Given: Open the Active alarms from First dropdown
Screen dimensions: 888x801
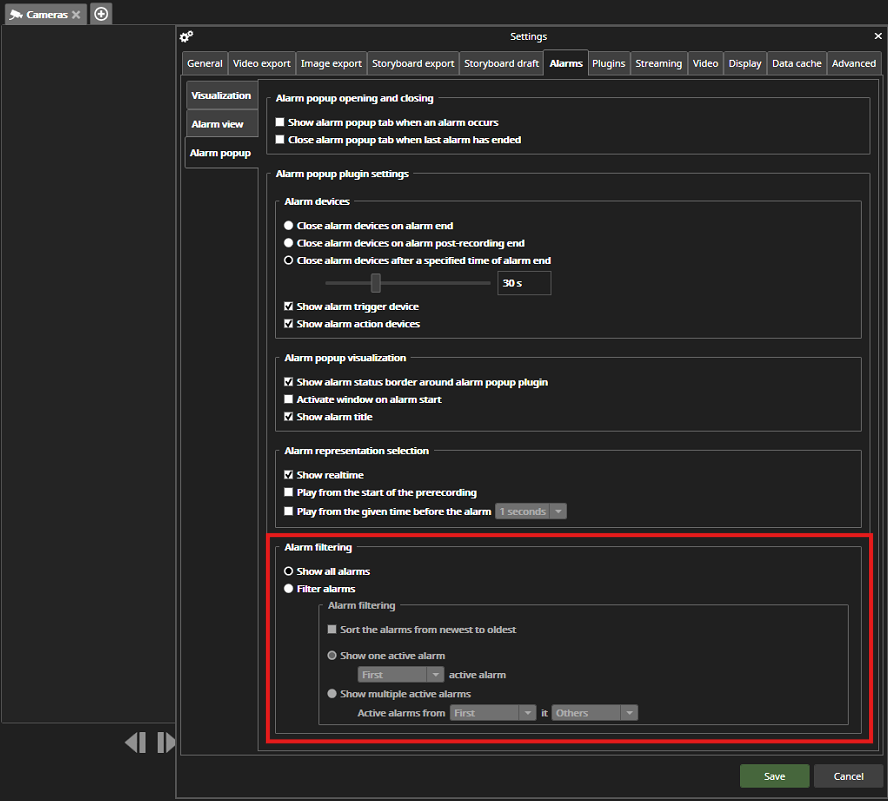Looking at the screenshot, I should click(493, 713).
